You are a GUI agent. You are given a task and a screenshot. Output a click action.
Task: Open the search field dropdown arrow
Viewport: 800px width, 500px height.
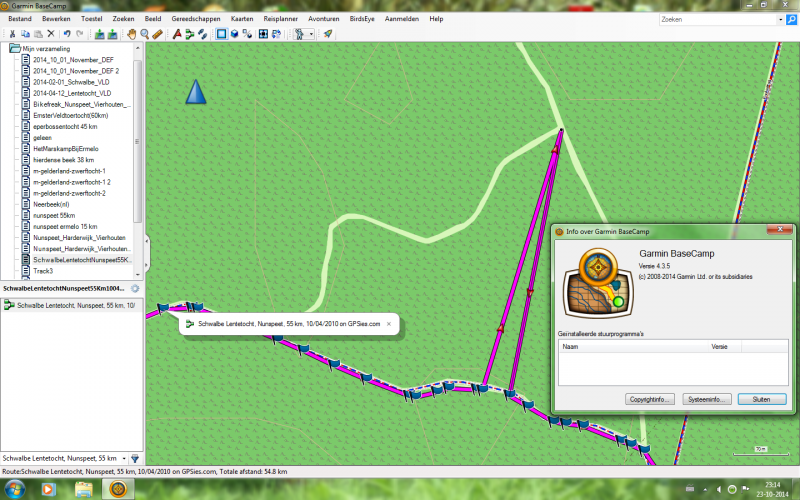[x=780, y=19]
